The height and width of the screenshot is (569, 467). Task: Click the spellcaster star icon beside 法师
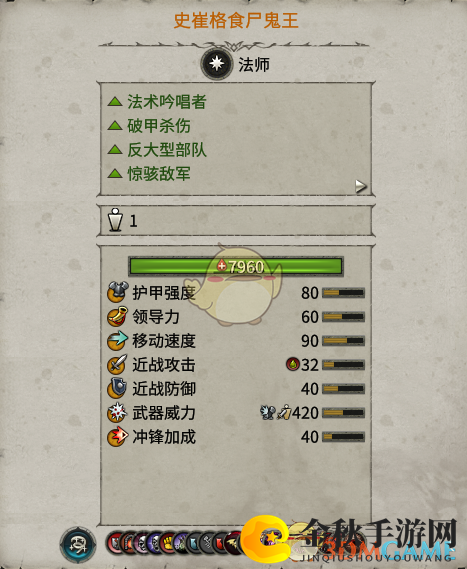[217, 64]
